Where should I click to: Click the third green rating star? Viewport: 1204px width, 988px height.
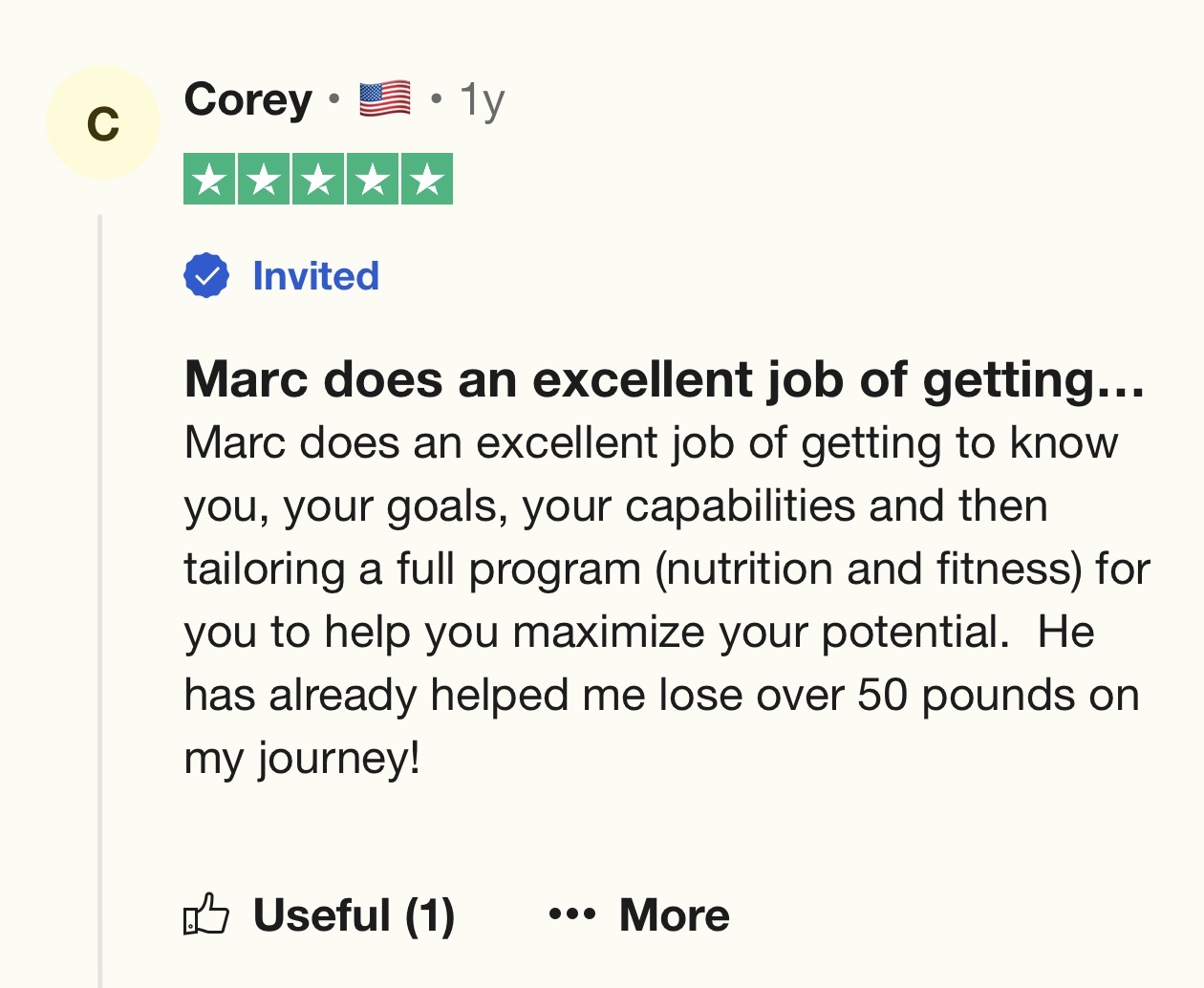coord(318,180)
